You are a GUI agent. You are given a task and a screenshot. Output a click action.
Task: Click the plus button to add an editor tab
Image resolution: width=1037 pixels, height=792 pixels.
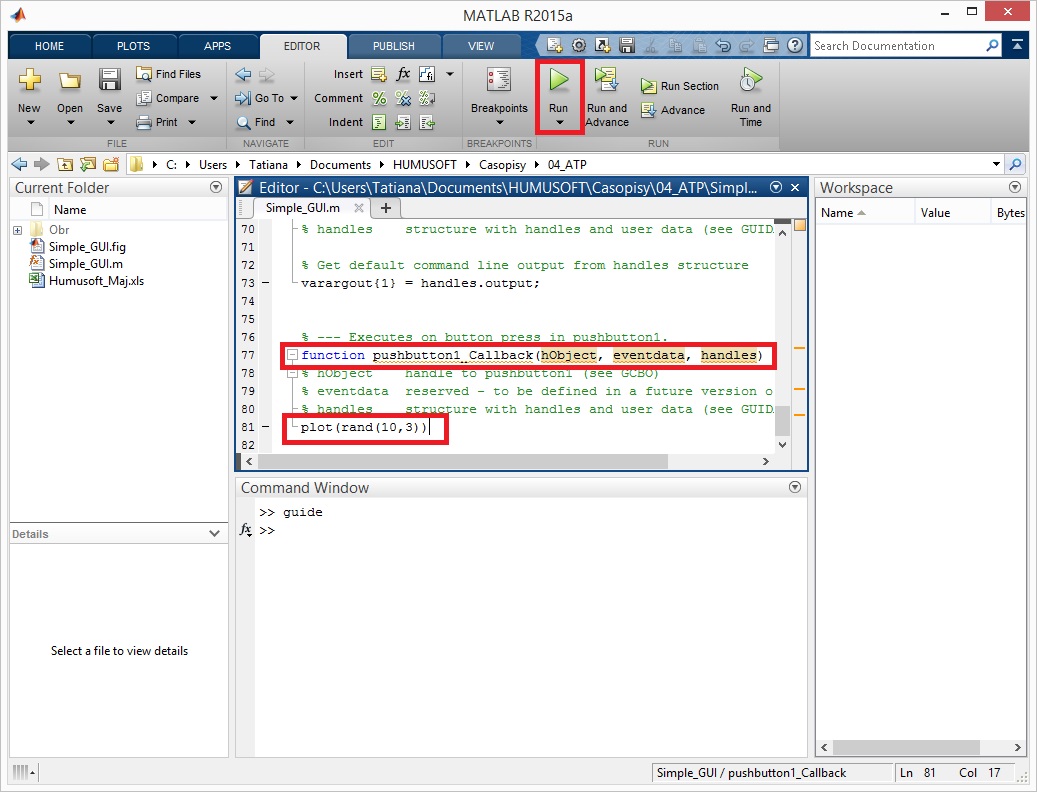386,208
